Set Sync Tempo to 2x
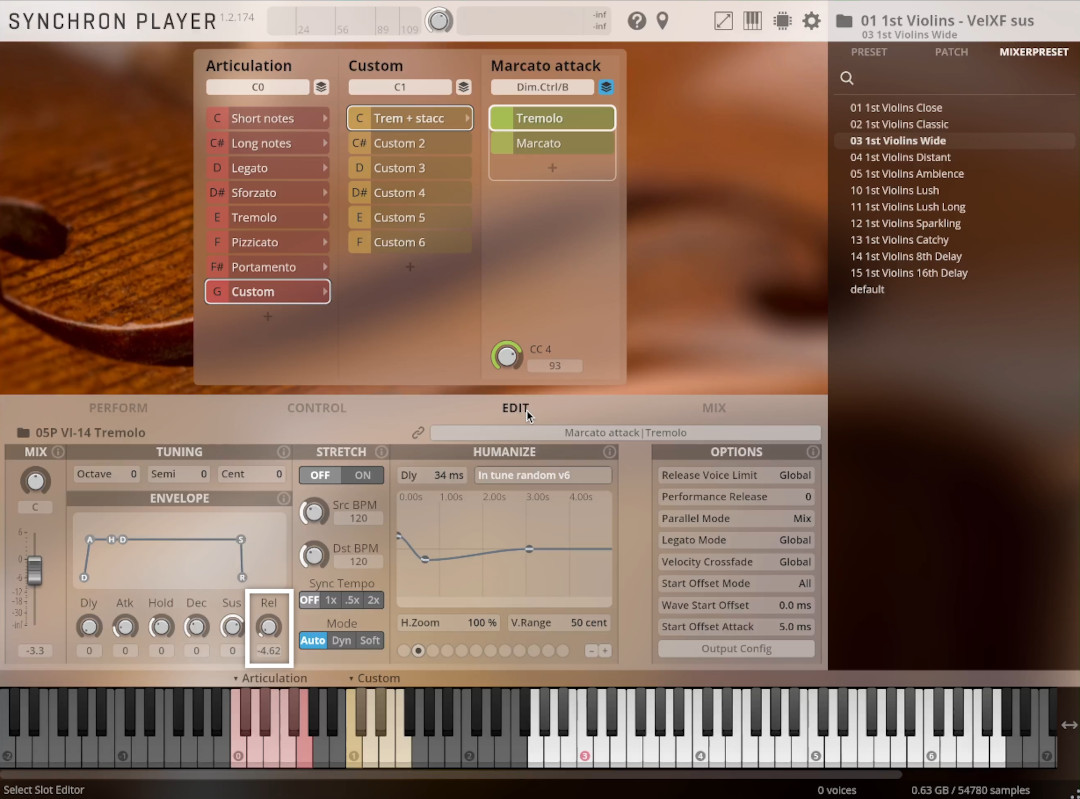 (373, 600)
